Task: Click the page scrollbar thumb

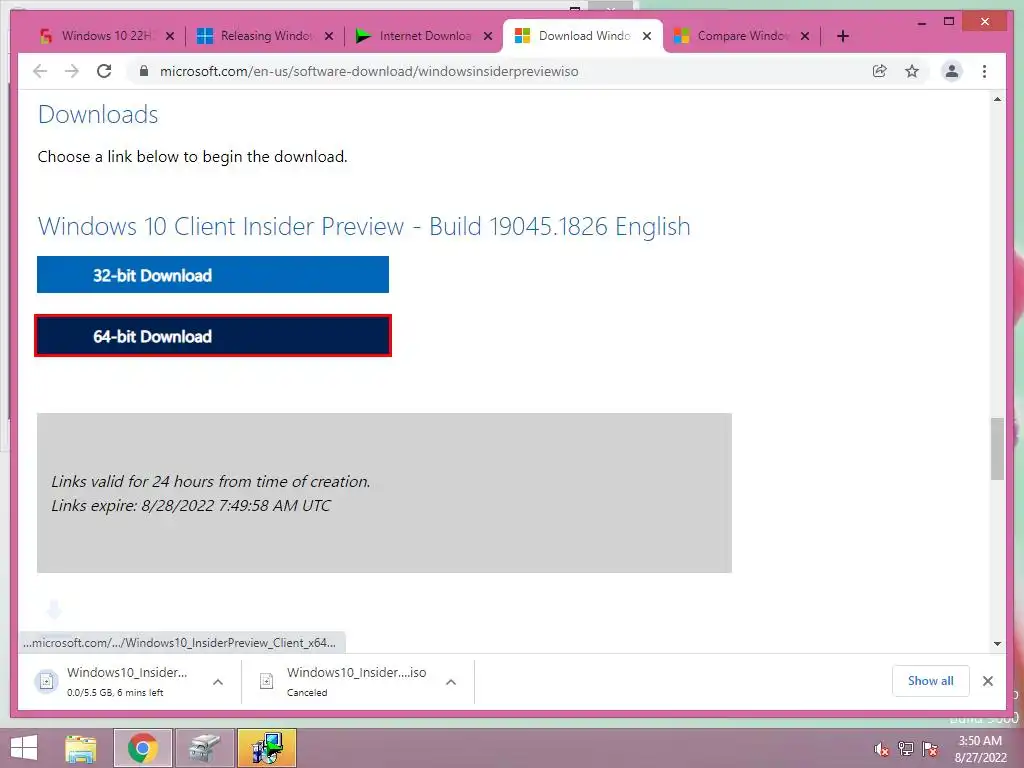Action: (997, 449)
